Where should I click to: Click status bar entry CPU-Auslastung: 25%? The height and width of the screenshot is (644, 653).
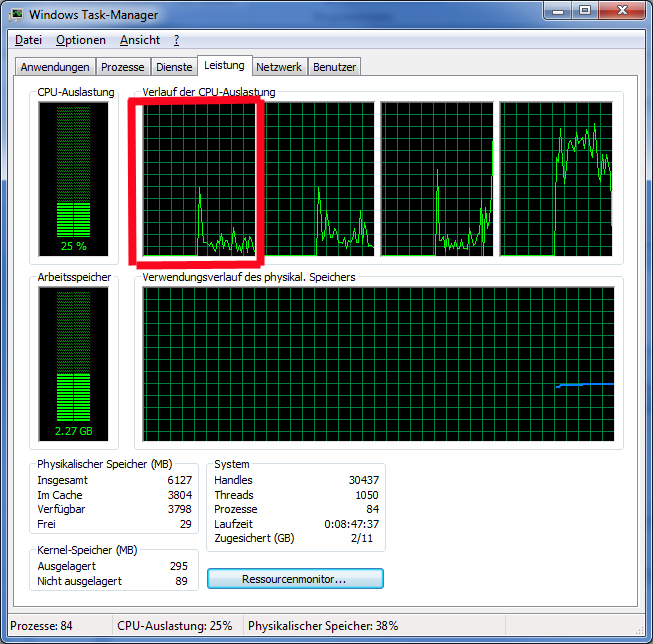tap(174, 626)
